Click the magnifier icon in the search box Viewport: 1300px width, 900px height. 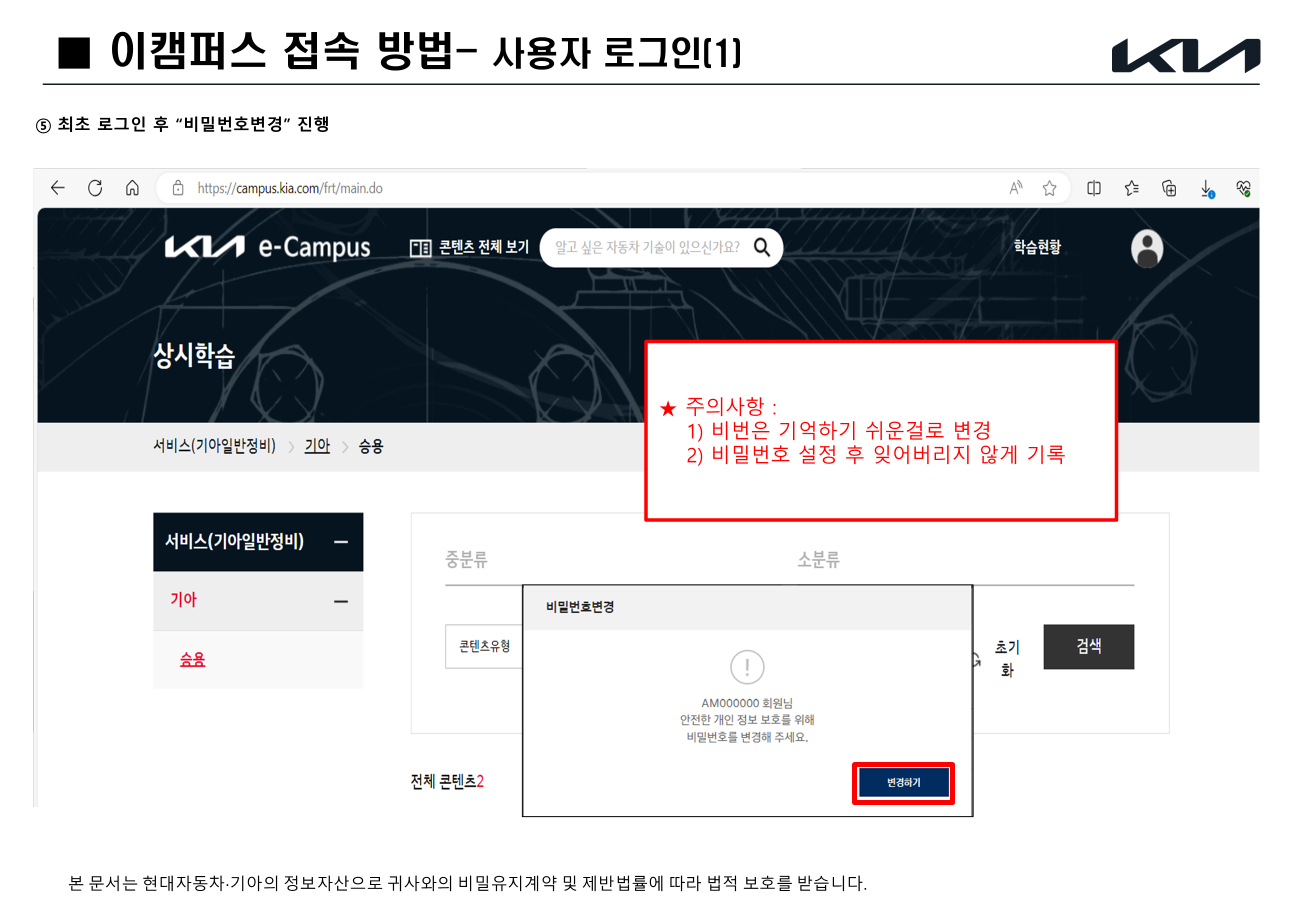pos(762,247)
